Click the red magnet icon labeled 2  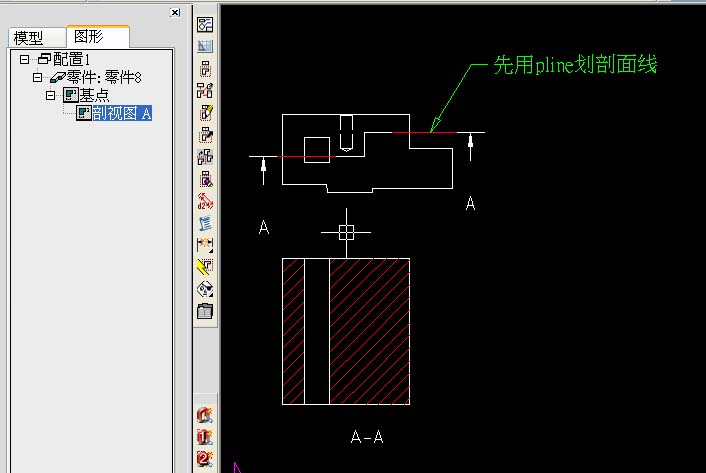pos(205,459)
